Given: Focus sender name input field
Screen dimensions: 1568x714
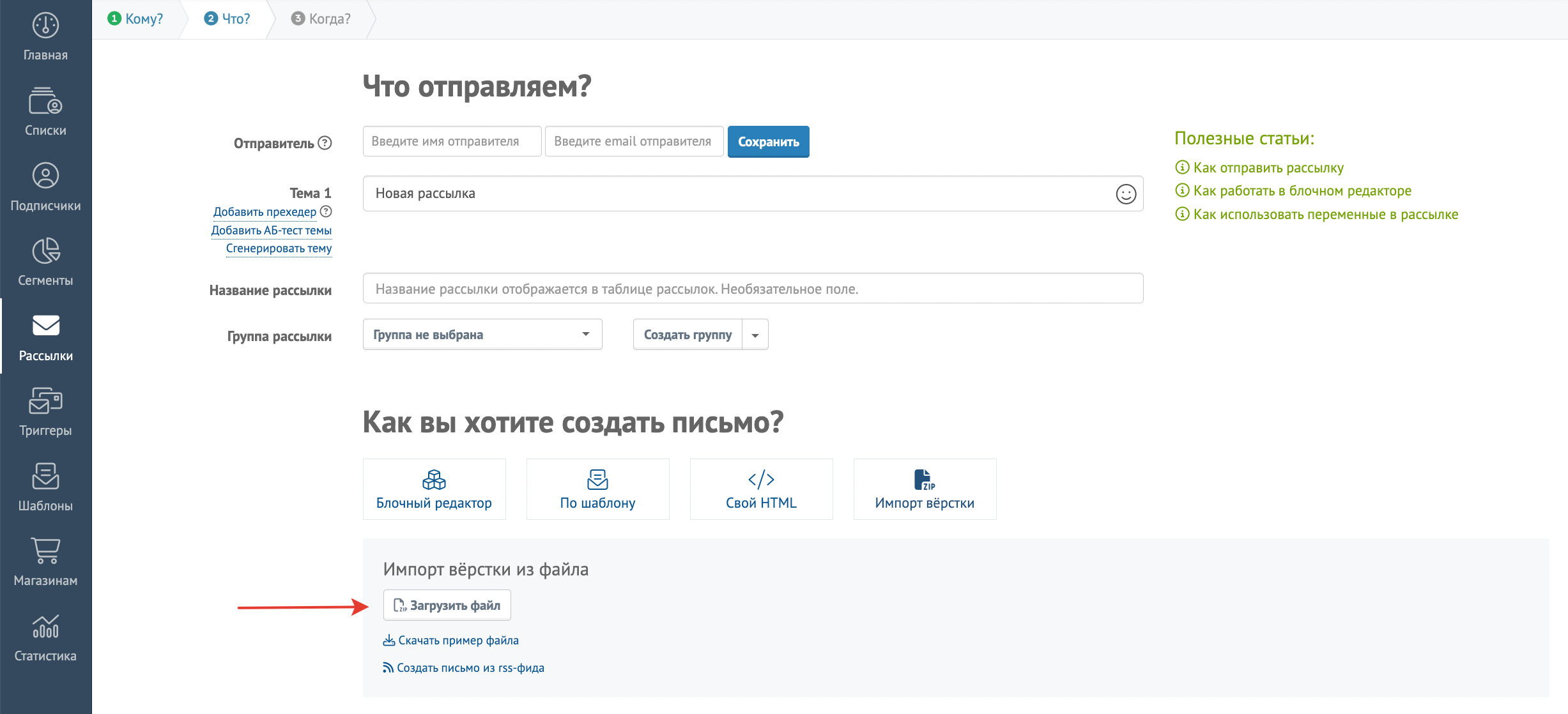Looking at the screenshot, I should pos(452,141).
